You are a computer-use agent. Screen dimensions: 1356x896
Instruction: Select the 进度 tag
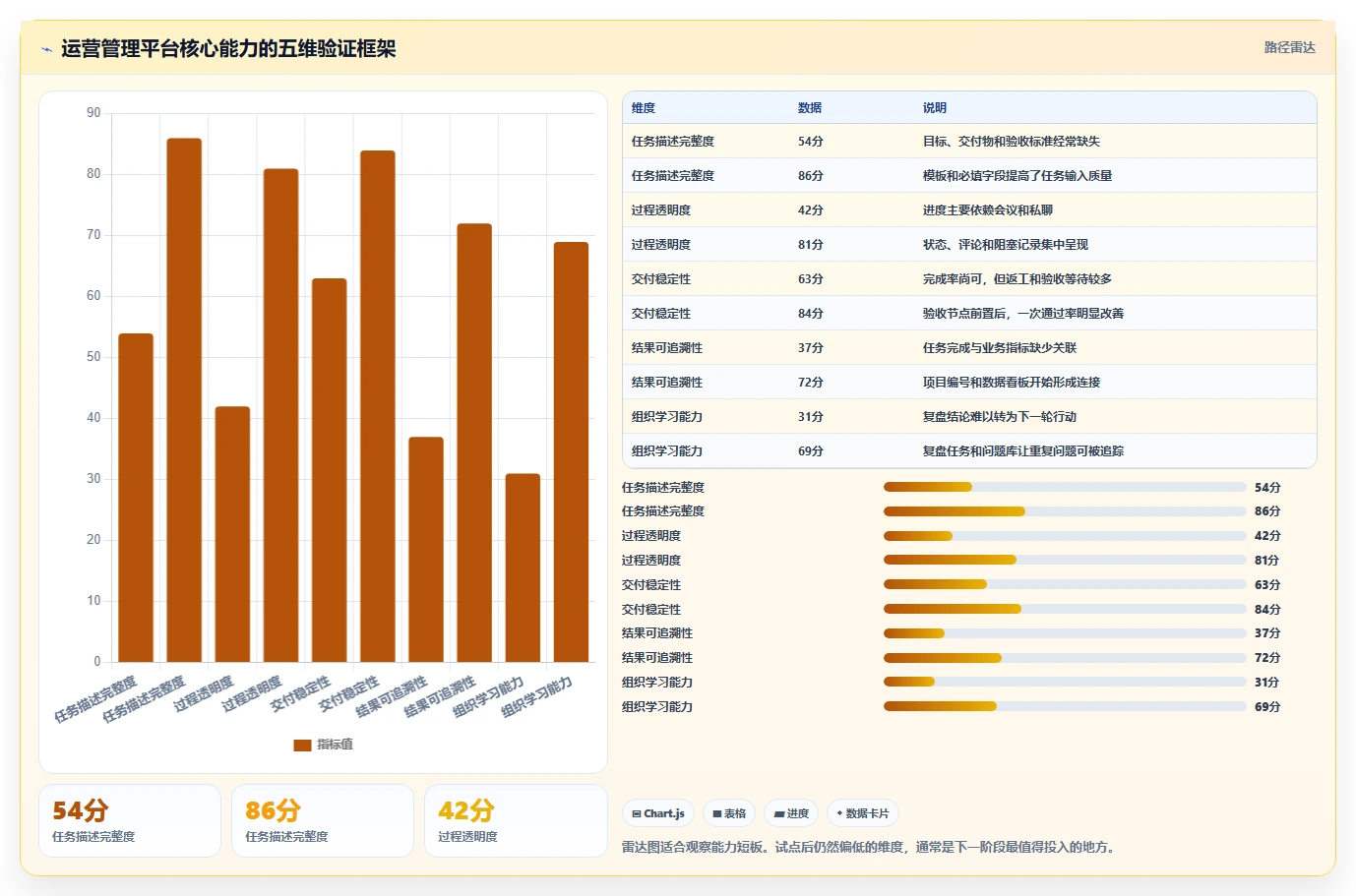791,813
